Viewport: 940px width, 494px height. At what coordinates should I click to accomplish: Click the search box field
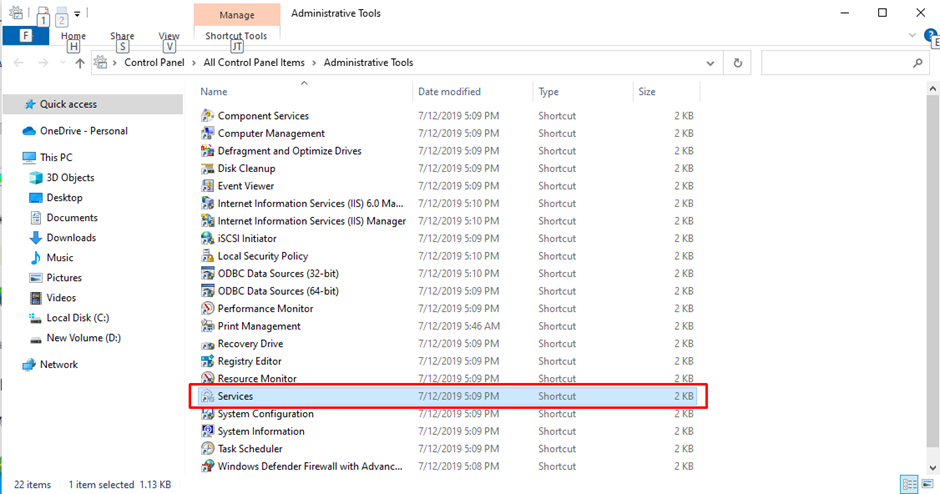[x=844, y=63]
